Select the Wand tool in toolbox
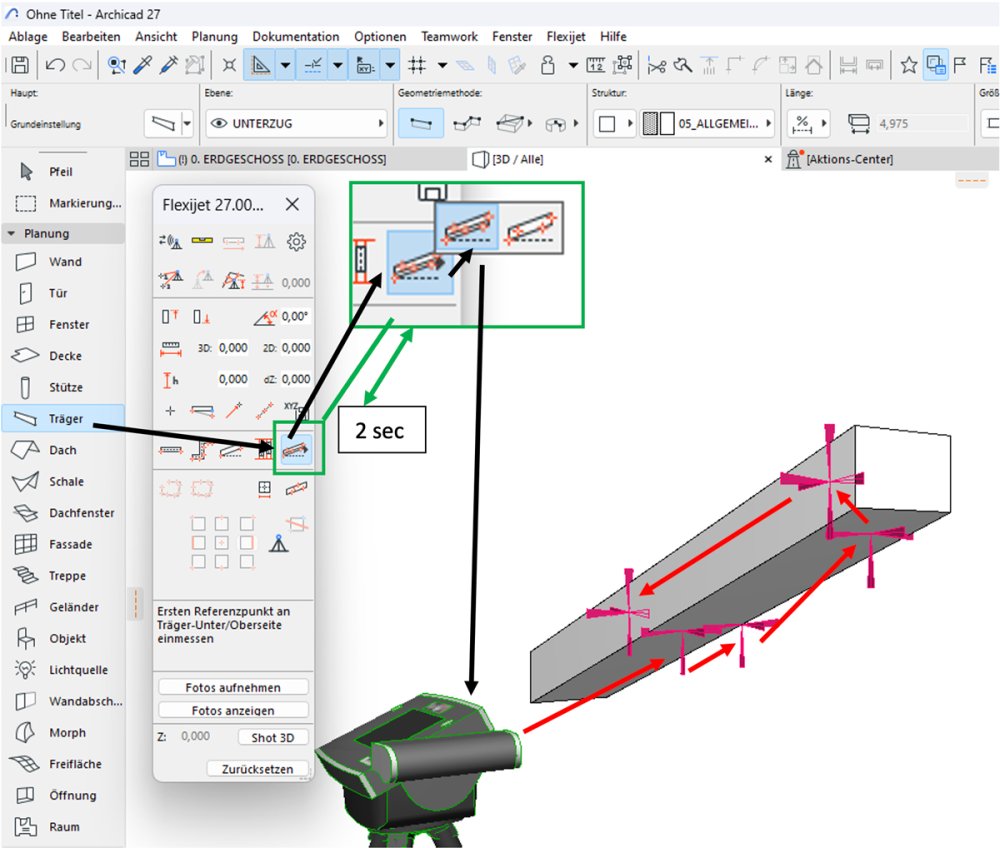 [64, 261]
